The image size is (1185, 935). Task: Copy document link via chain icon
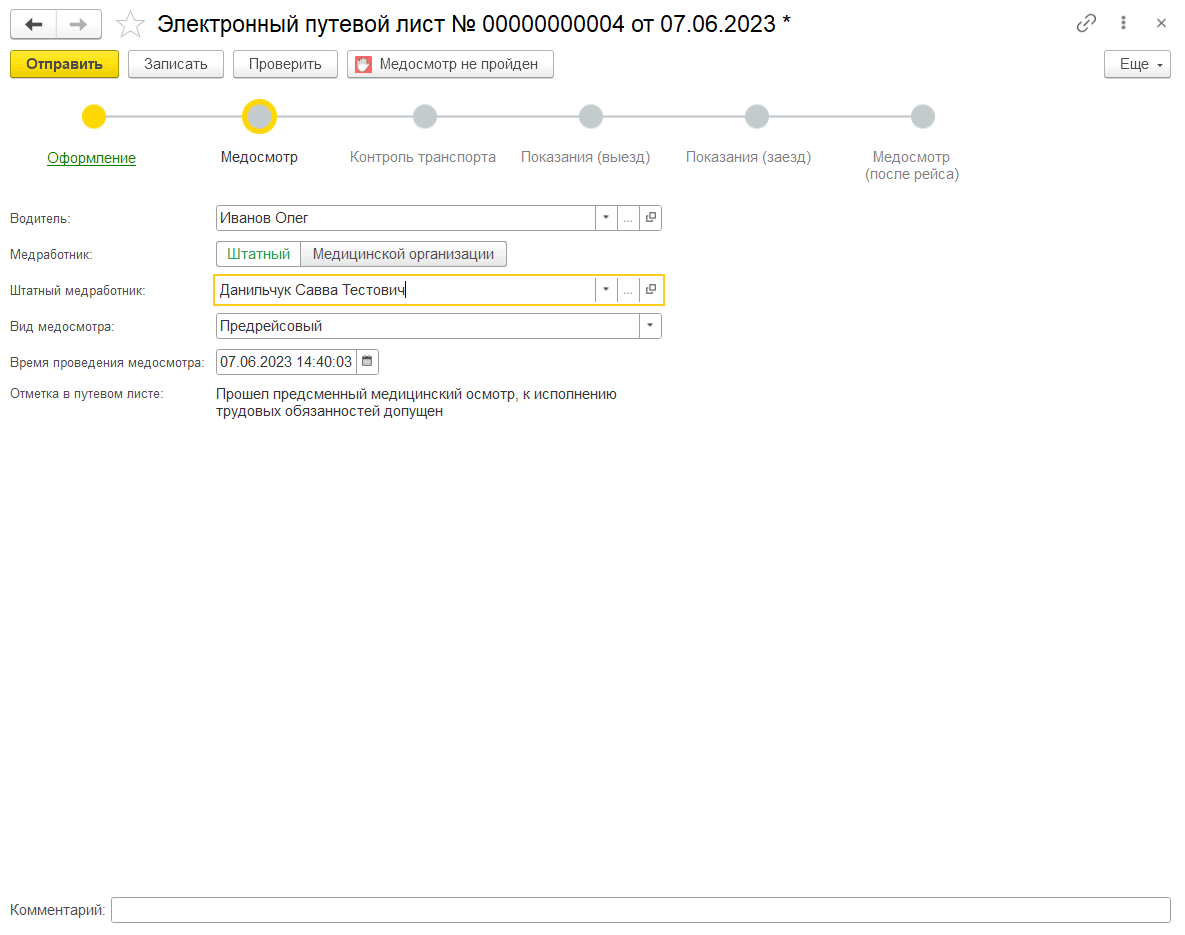tap(1086, 24)
